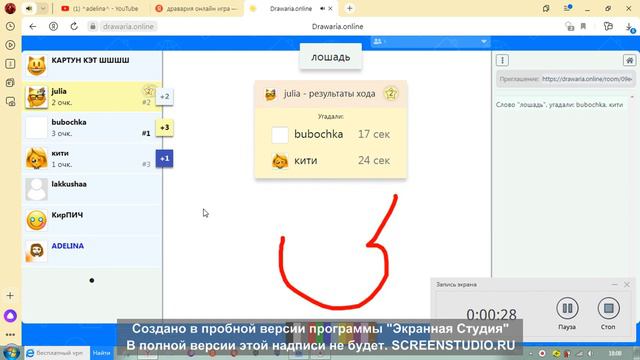Click the ADELINA avatar picture
The image size is (640, 360).
[36, 252]
